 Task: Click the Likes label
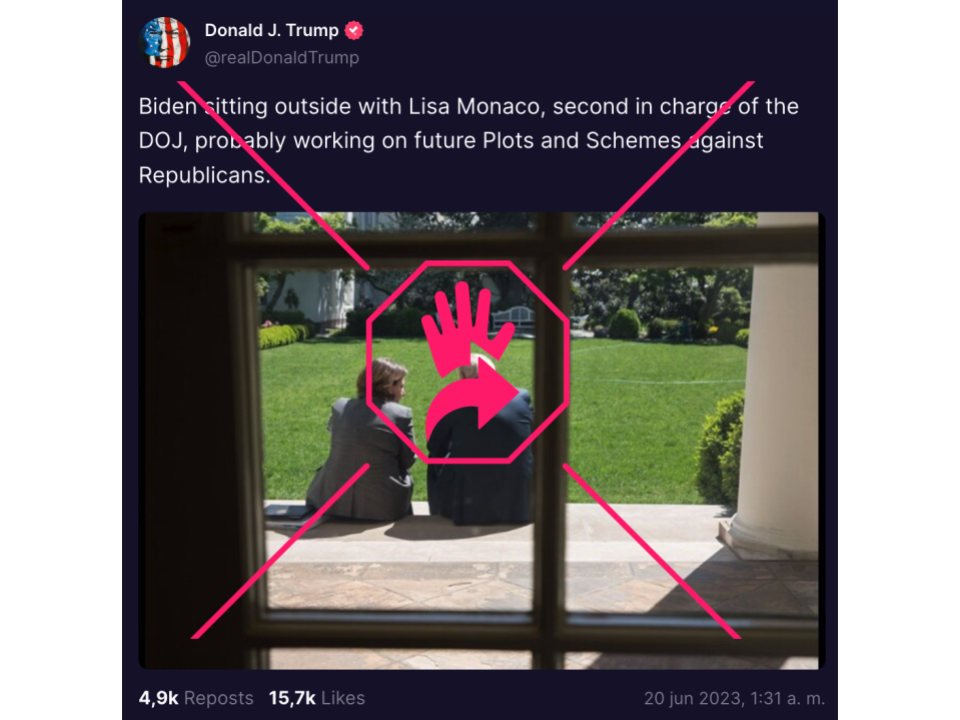click(x=343, y=698)
